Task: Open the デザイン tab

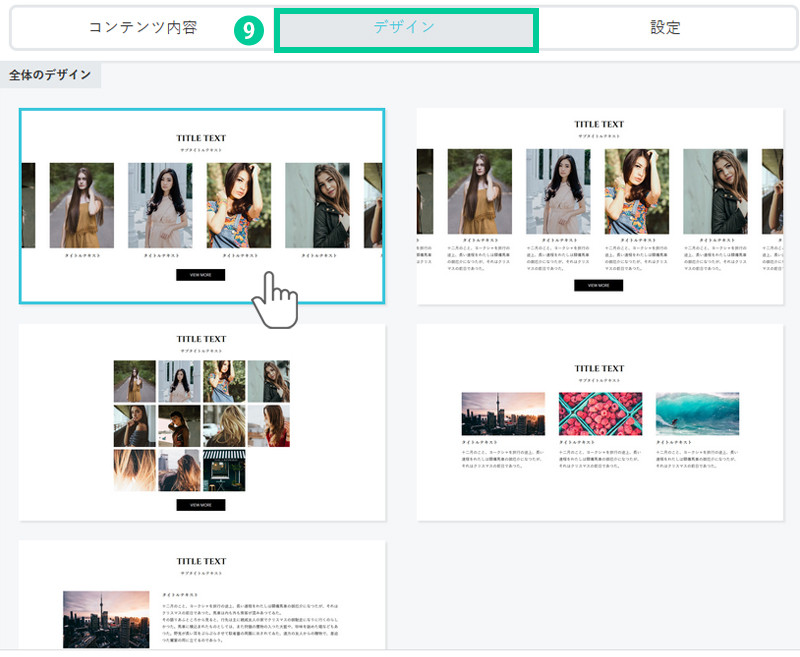Action: coord(405,29)
